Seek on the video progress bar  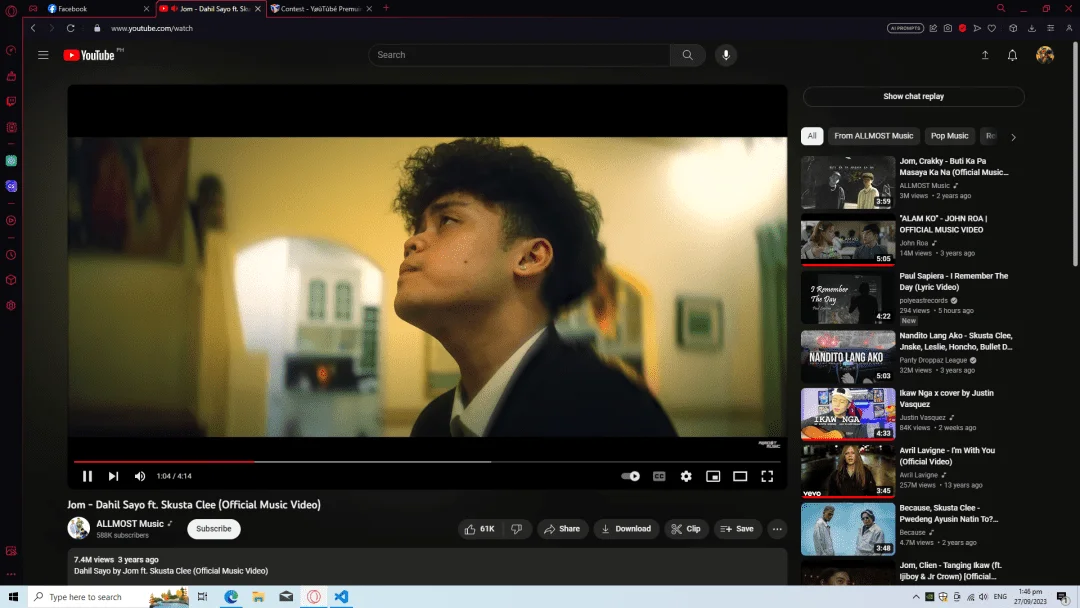coord(427,461)
